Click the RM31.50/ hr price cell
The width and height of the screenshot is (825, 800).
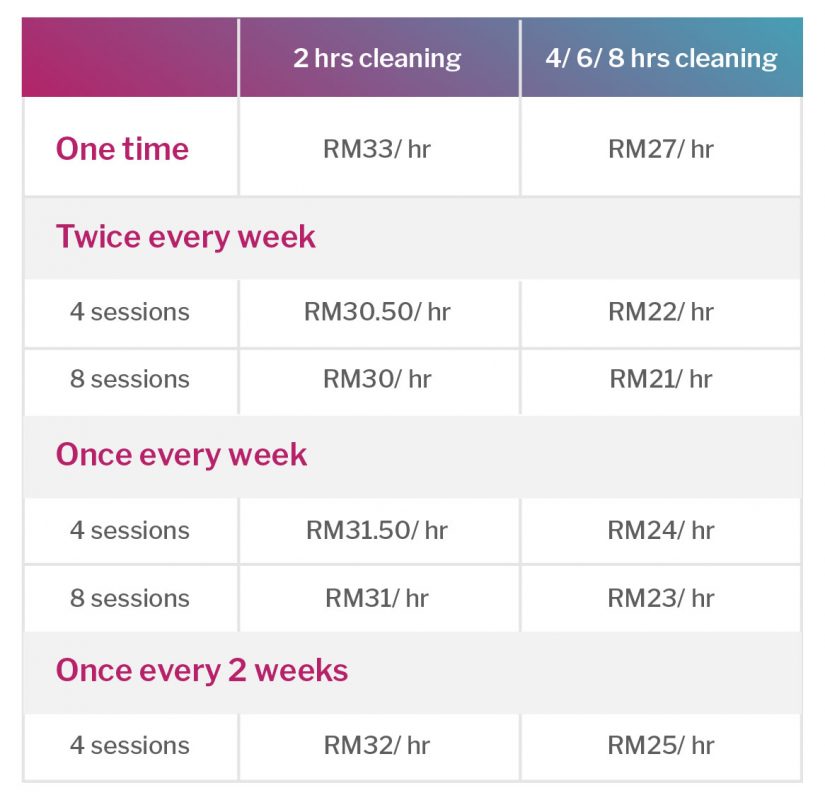click(x=377, y=530)
